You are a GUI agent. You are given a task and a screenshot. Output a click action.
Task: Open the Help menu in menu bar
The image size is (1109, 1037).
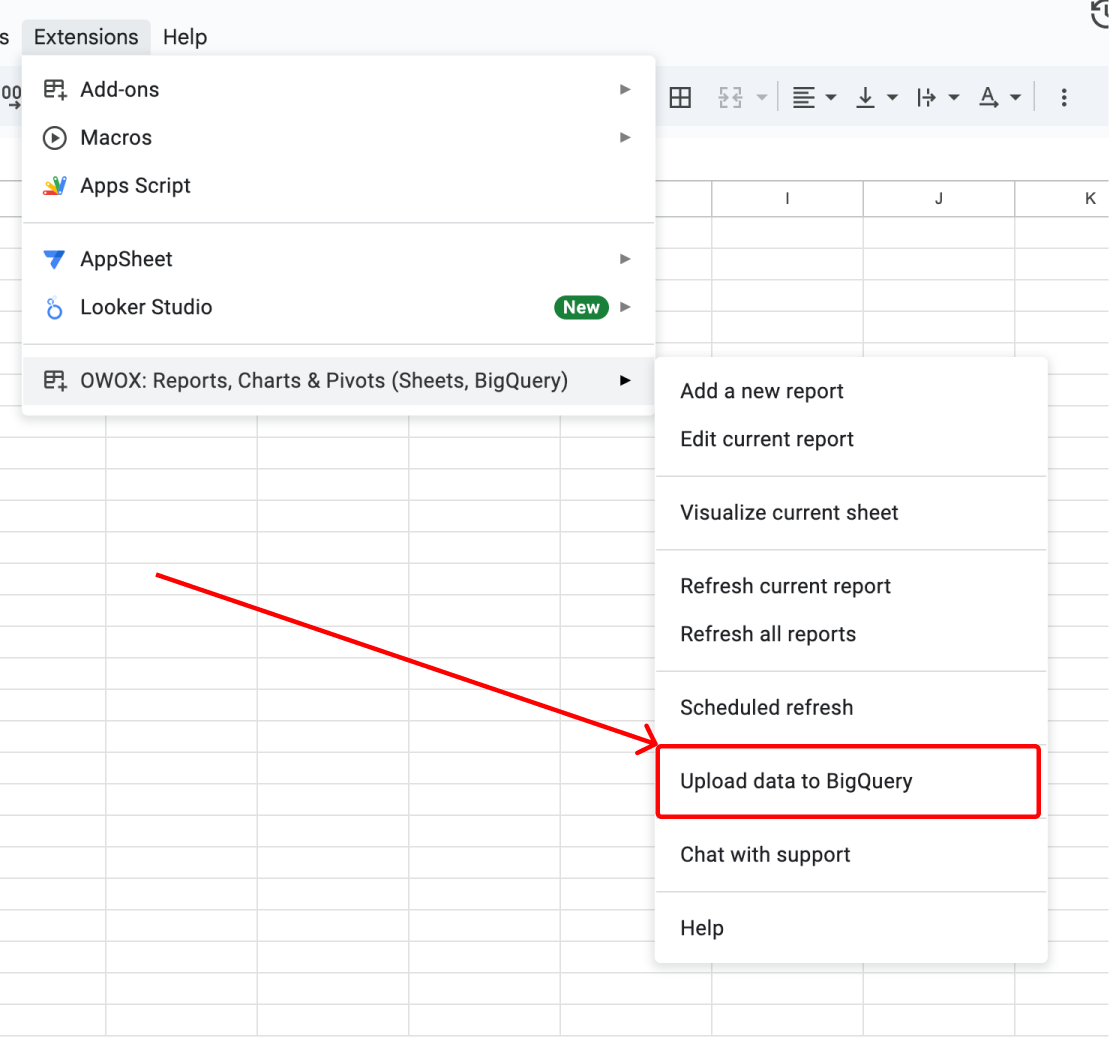click(185, 37)
